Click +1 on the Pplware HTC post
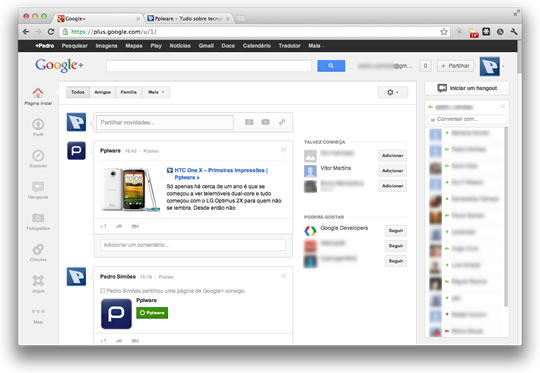This screenshot has height=373, width=540. click(x=103, y=226)
